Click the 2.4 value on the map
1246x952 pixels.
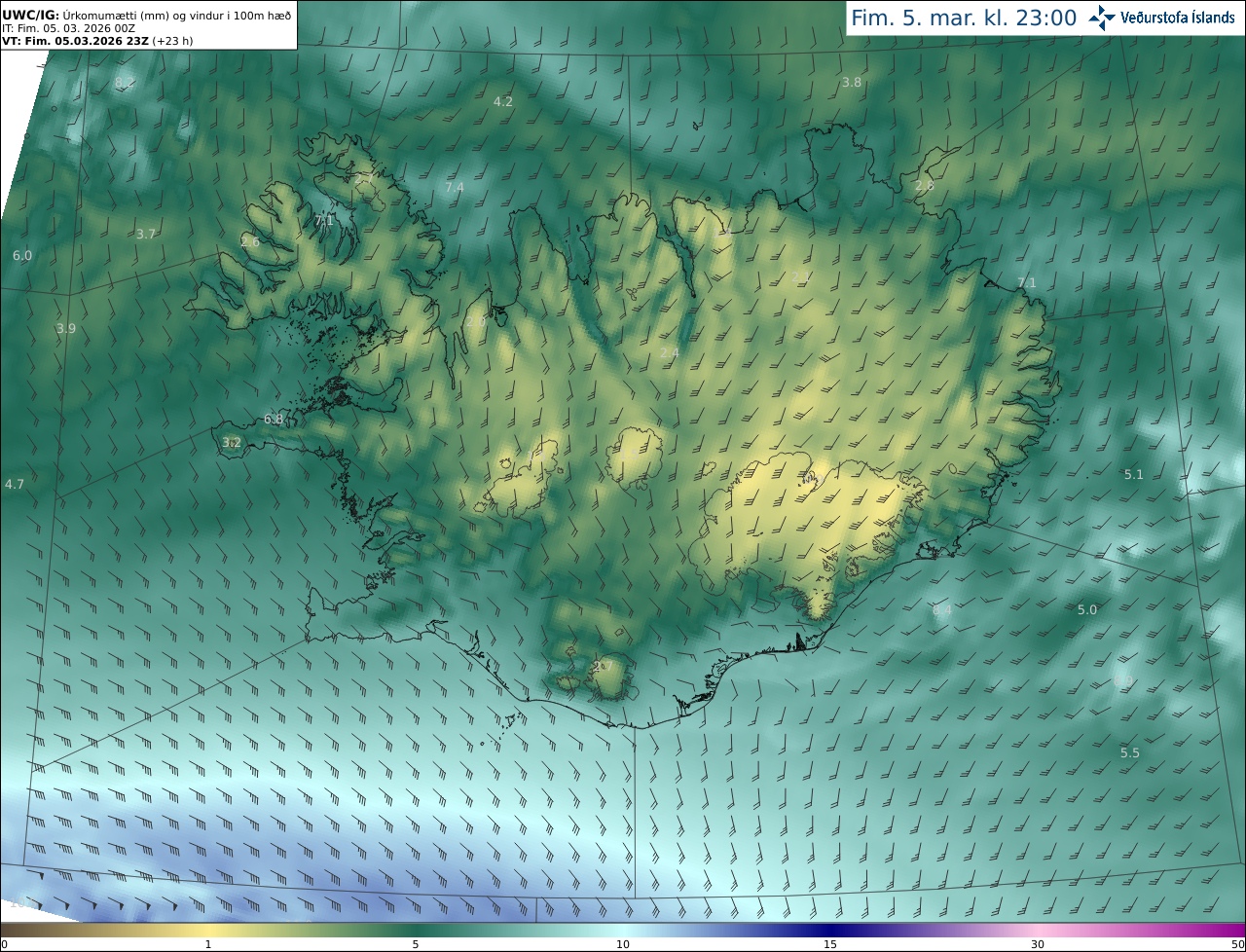(670, 353)
